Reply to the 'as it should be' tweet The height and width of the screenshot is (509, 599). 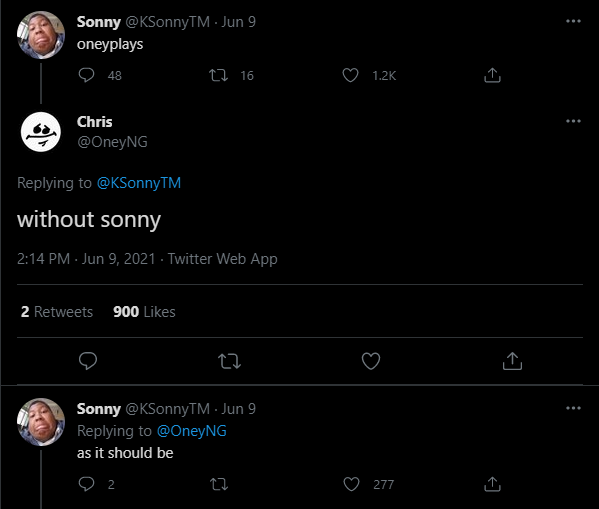(x=86, y=484)
